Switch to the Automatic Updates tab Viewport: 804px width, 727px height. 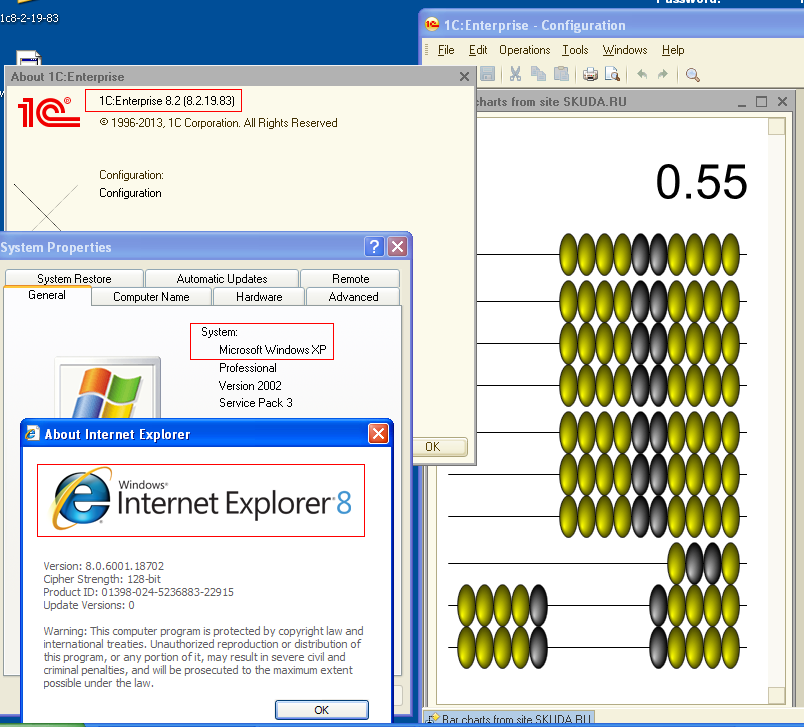(x=222, y=278)
